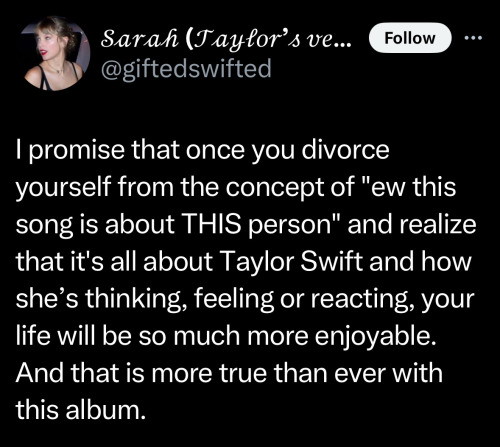Click the word 'yourself' in the tweet
The width and height of the screenshot is (500, 447).
pyautogui.click(x=63, y=187)
